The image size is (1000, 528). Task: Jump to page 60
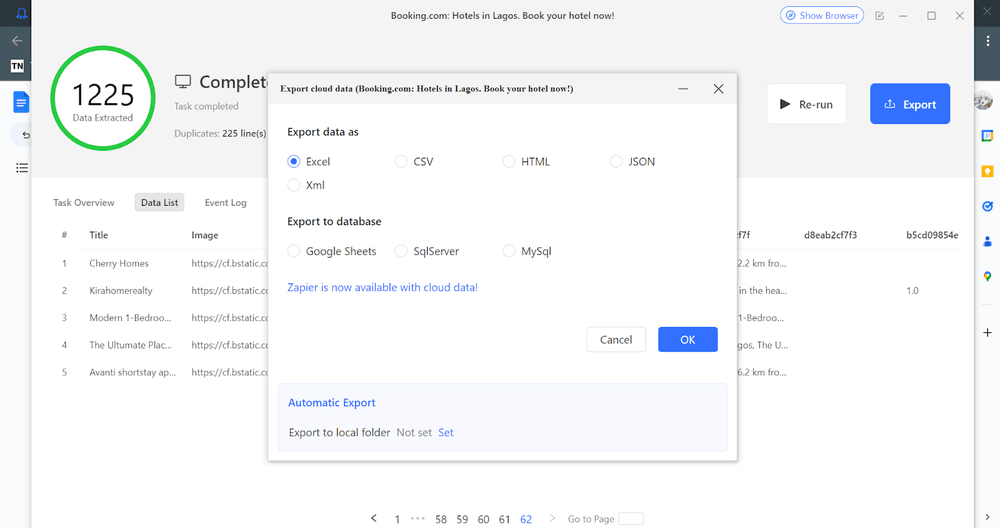click(x=483, y=519)
